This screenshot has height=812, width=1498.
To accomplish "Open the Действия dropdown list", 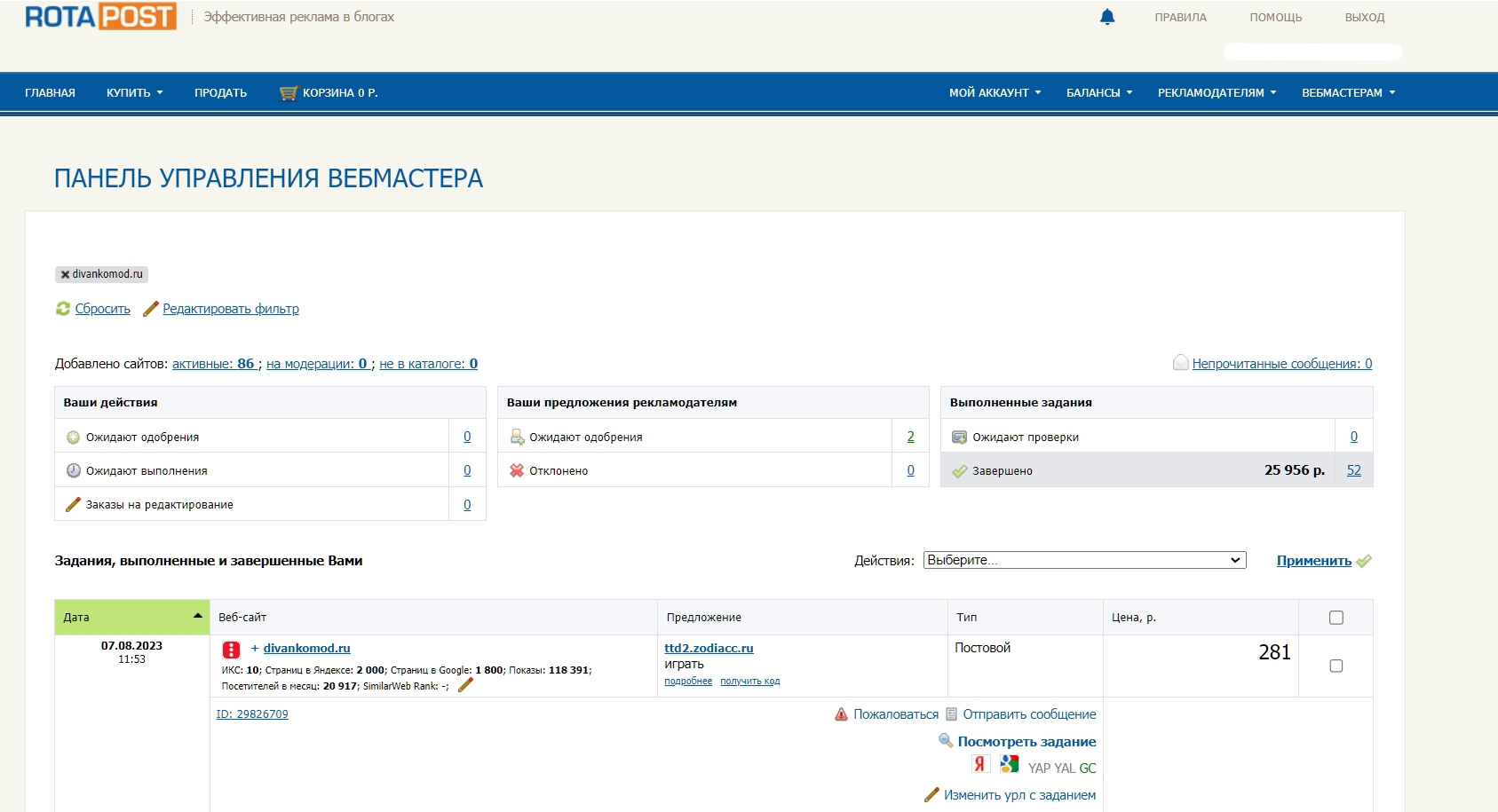I will (1084, 560).
